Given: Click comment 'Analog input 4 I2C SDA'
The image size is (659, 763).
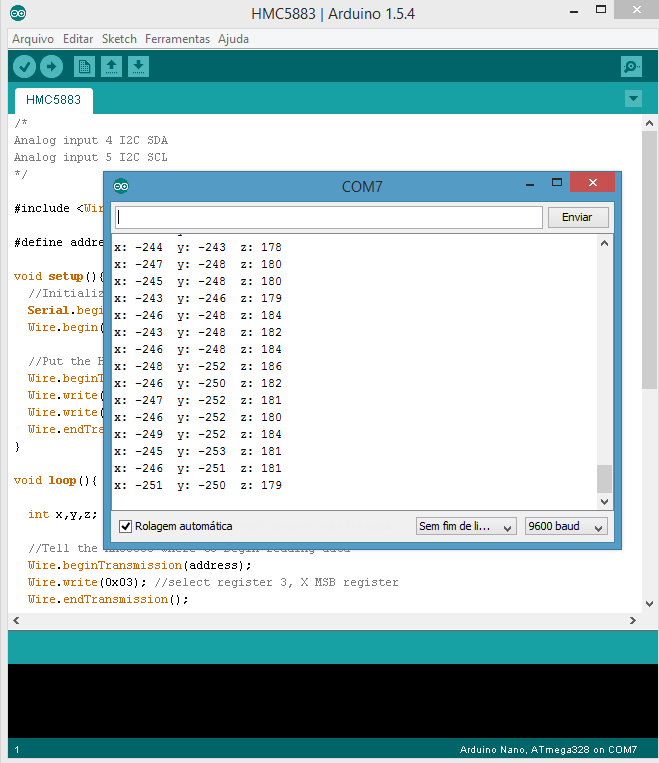Looking at the screenshot, I should click(x=91, y=140).
